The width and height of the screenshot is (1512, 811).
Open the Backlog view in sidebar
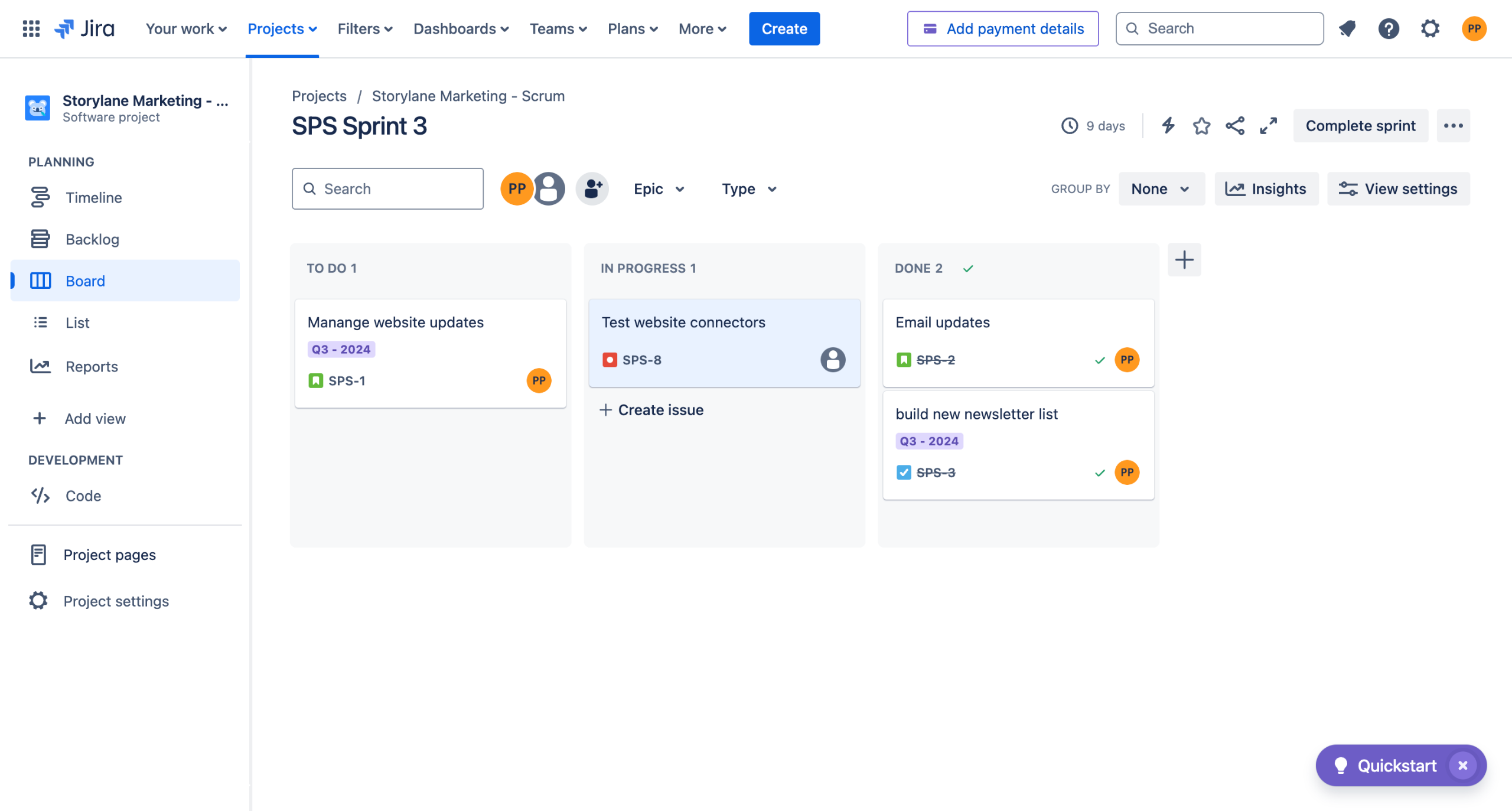click(x=92, y=239)
